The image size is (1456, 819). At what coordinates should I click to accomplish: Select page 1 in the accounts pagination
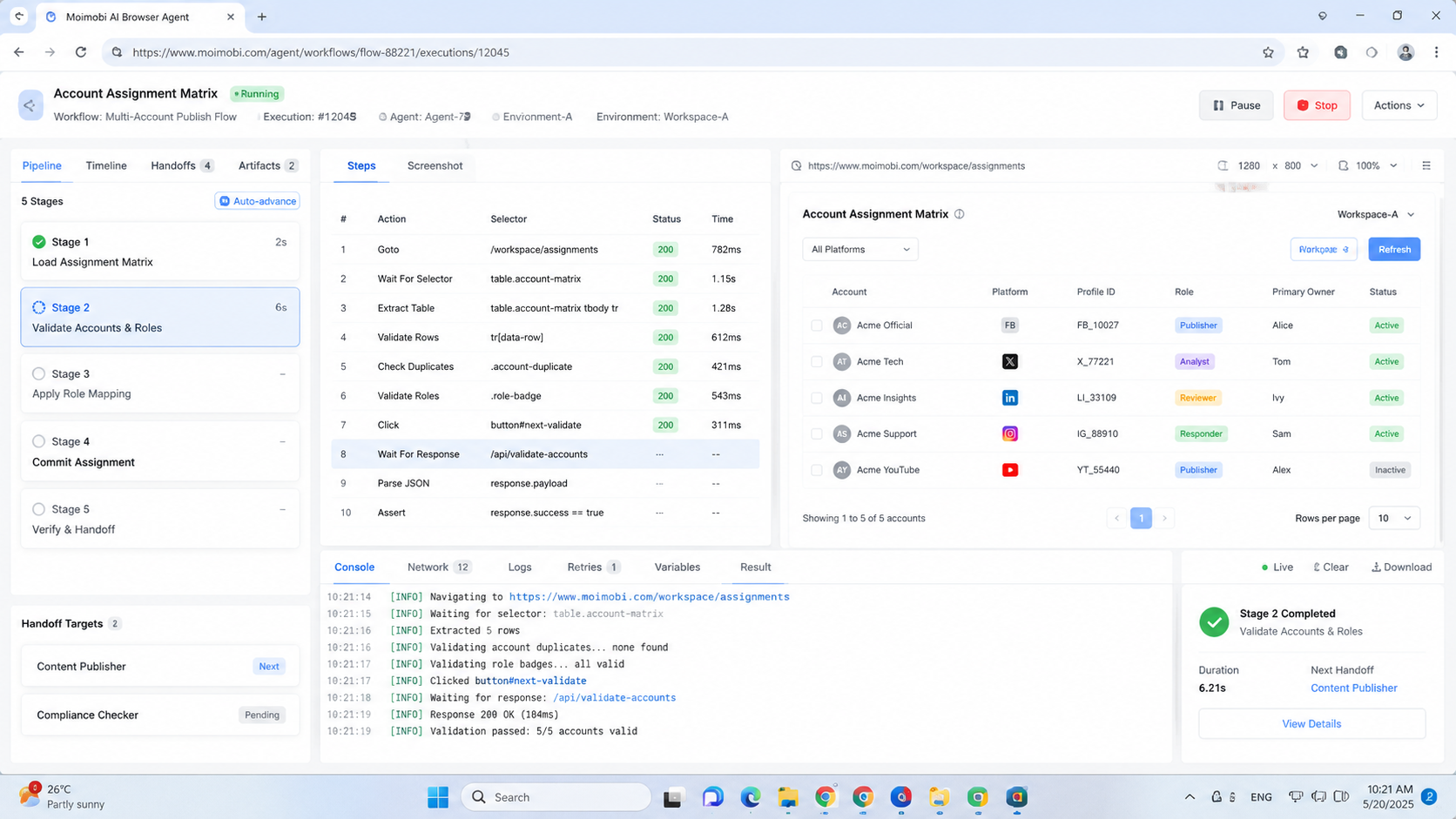coord(1141,518)
